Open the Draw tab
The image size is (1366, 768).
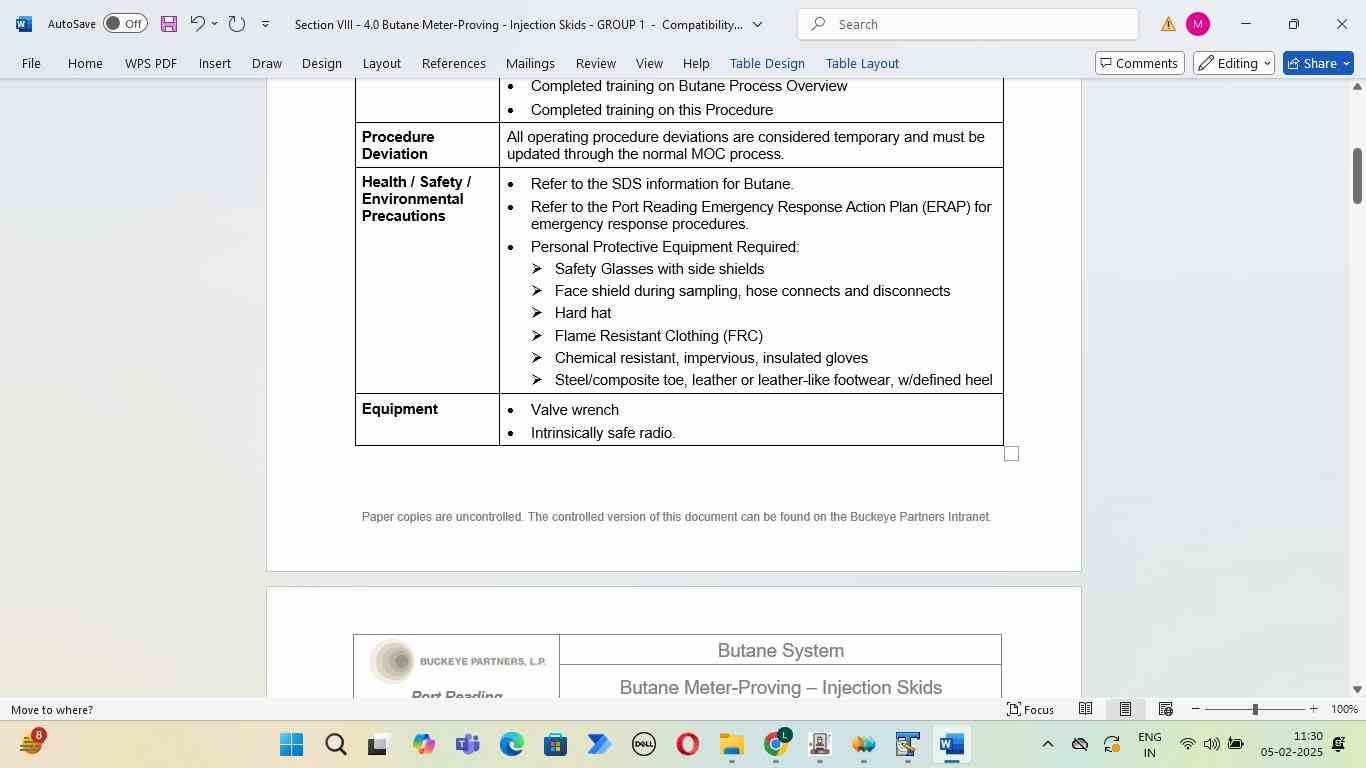[x=266, y=63]
